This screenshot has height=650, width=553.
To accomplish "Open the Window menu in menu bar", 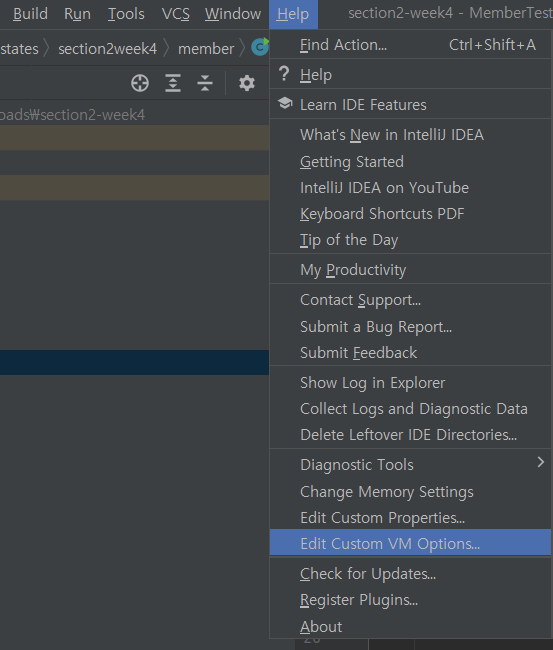I will click(233, 14).
